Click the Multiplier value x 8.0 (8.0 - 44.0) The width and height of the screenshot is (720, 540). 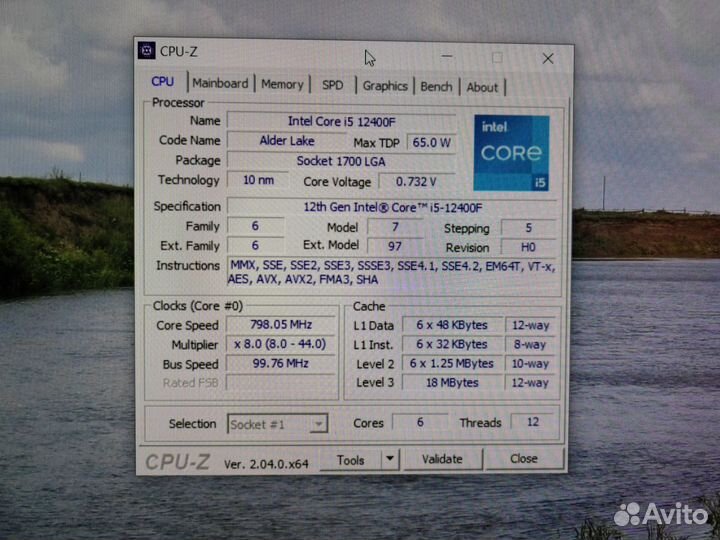[281, 344]
